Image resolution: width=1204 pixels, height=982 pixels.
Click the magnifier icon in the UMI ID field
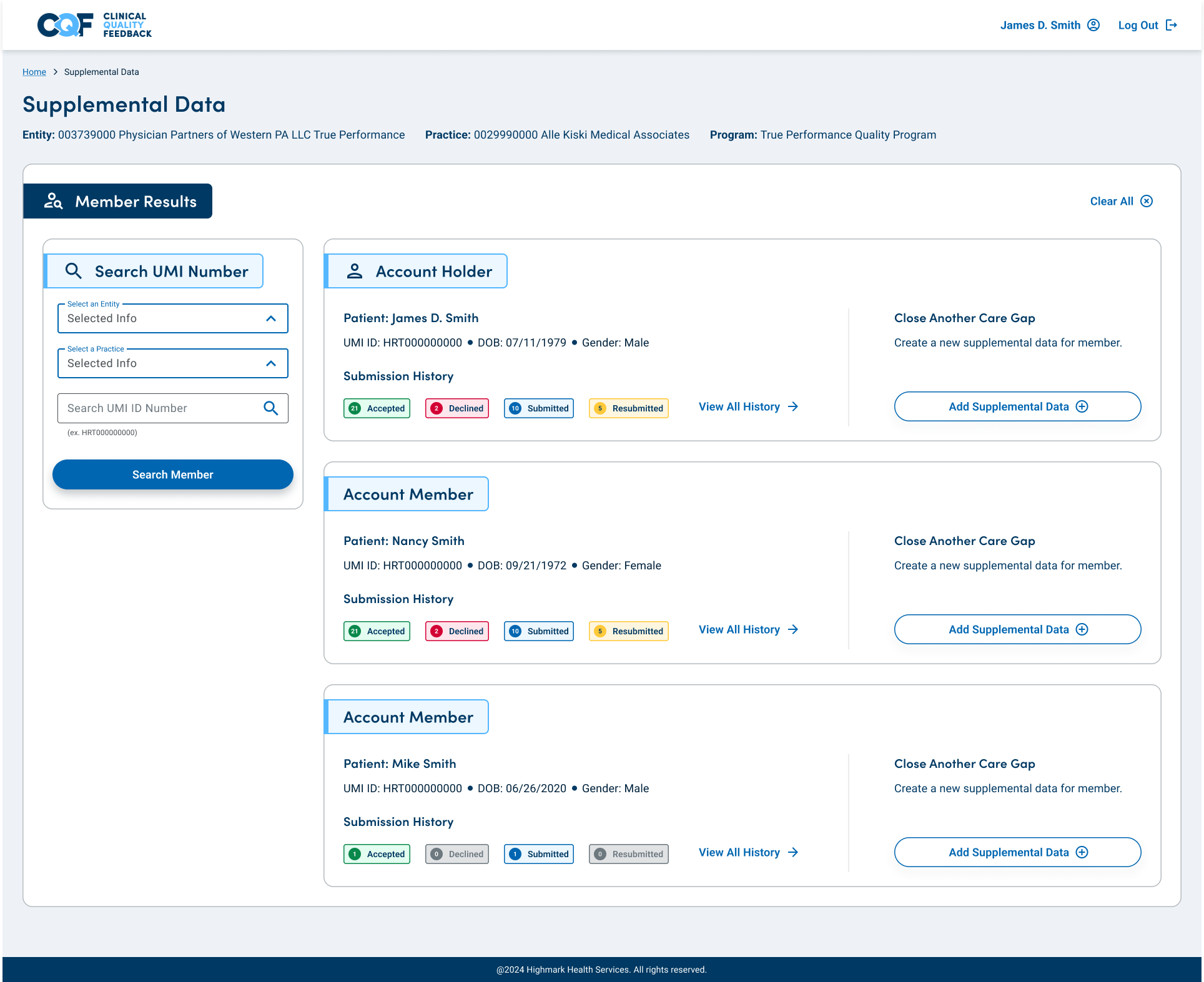pos(270,408)
